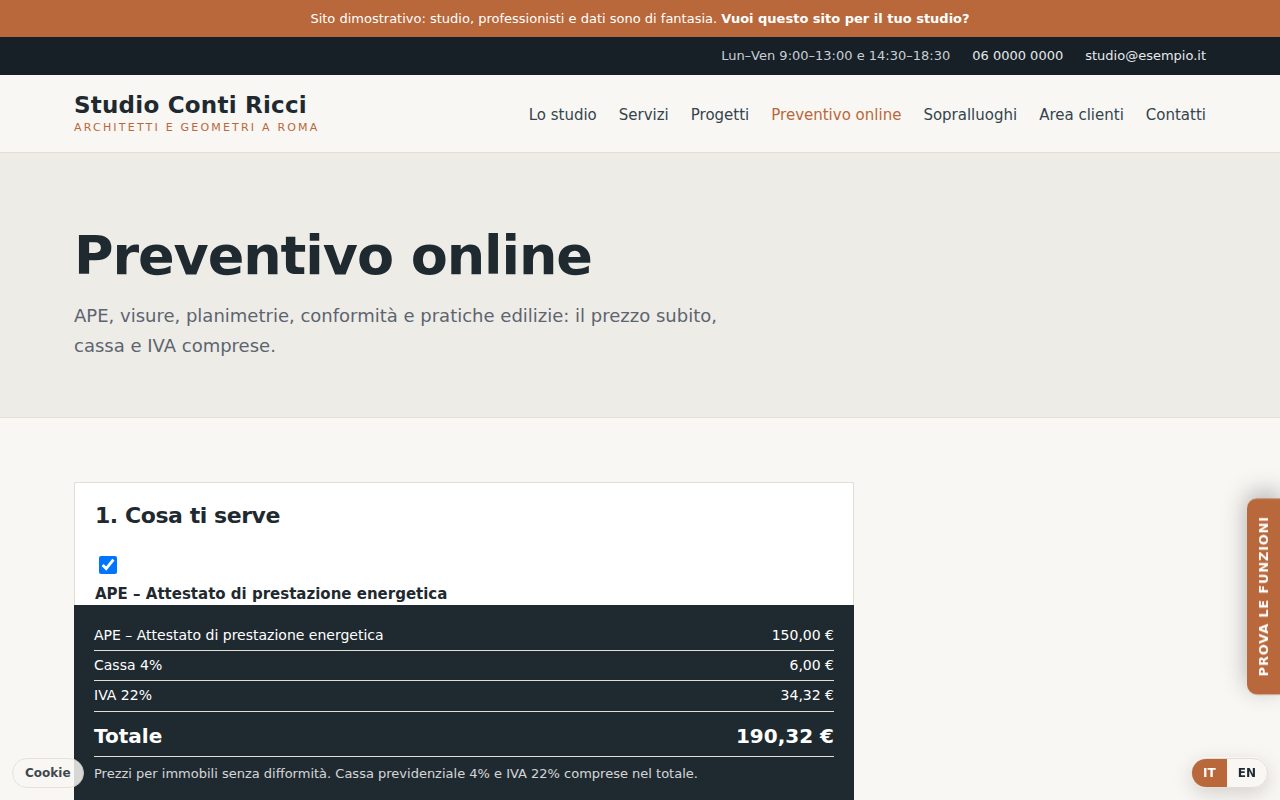Select the Cassa 4% row label
1280x800 pixels.
click(128, 665)
